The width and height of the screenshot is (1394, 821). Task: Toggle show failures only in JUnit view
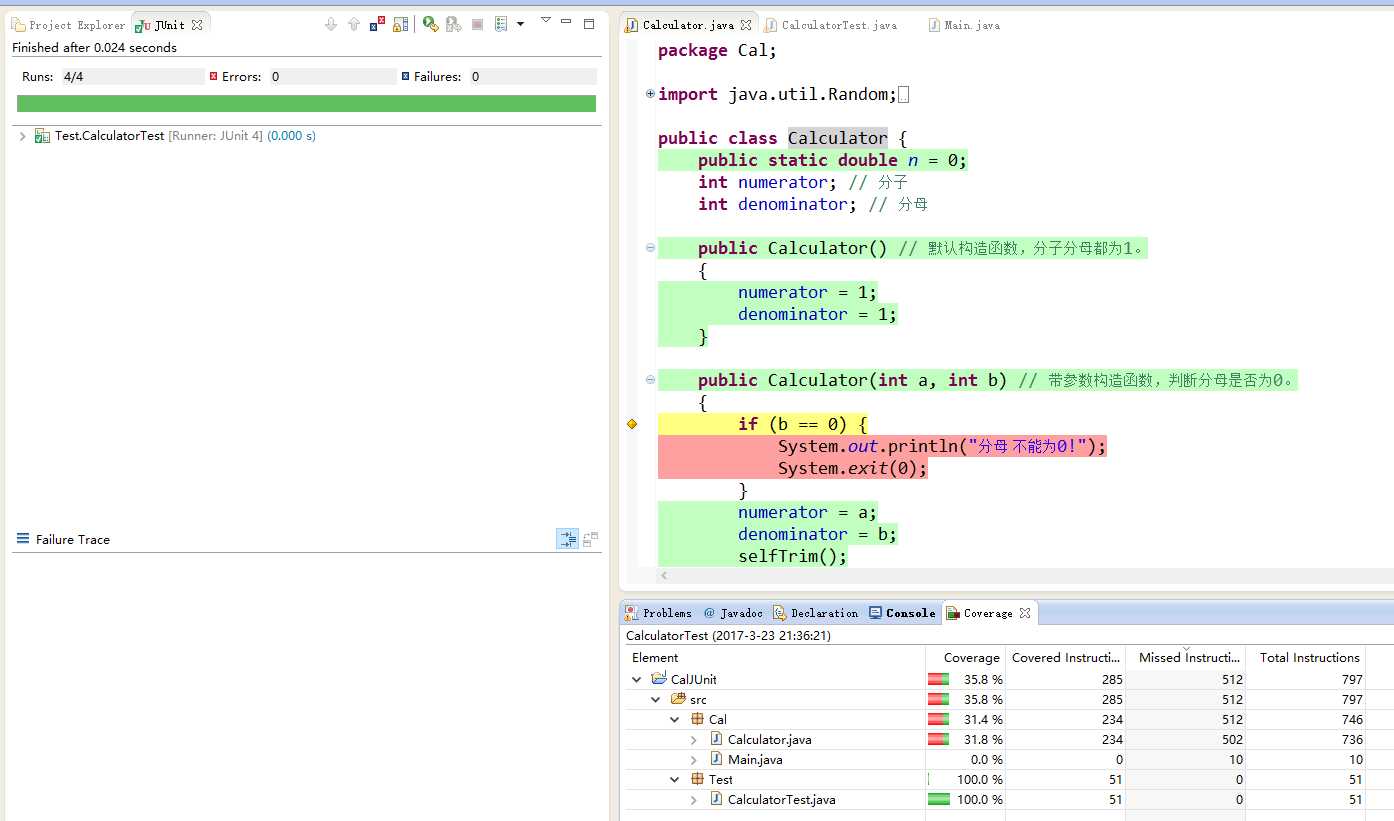click(378, 24)
